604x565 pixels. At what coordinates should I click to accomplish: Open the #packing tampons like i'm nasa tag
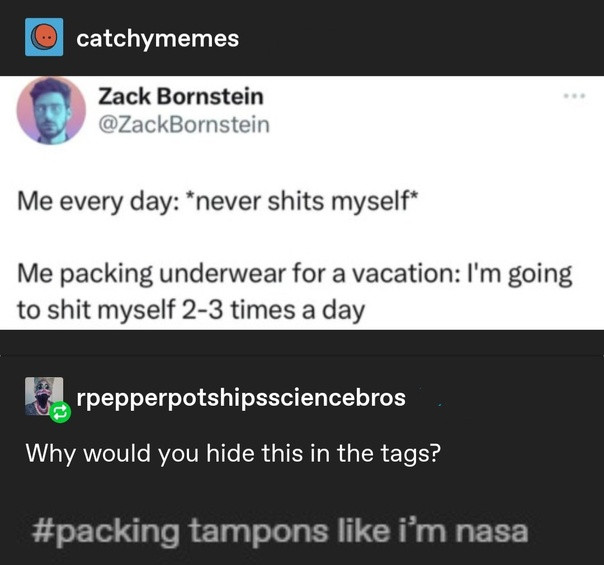279,532
